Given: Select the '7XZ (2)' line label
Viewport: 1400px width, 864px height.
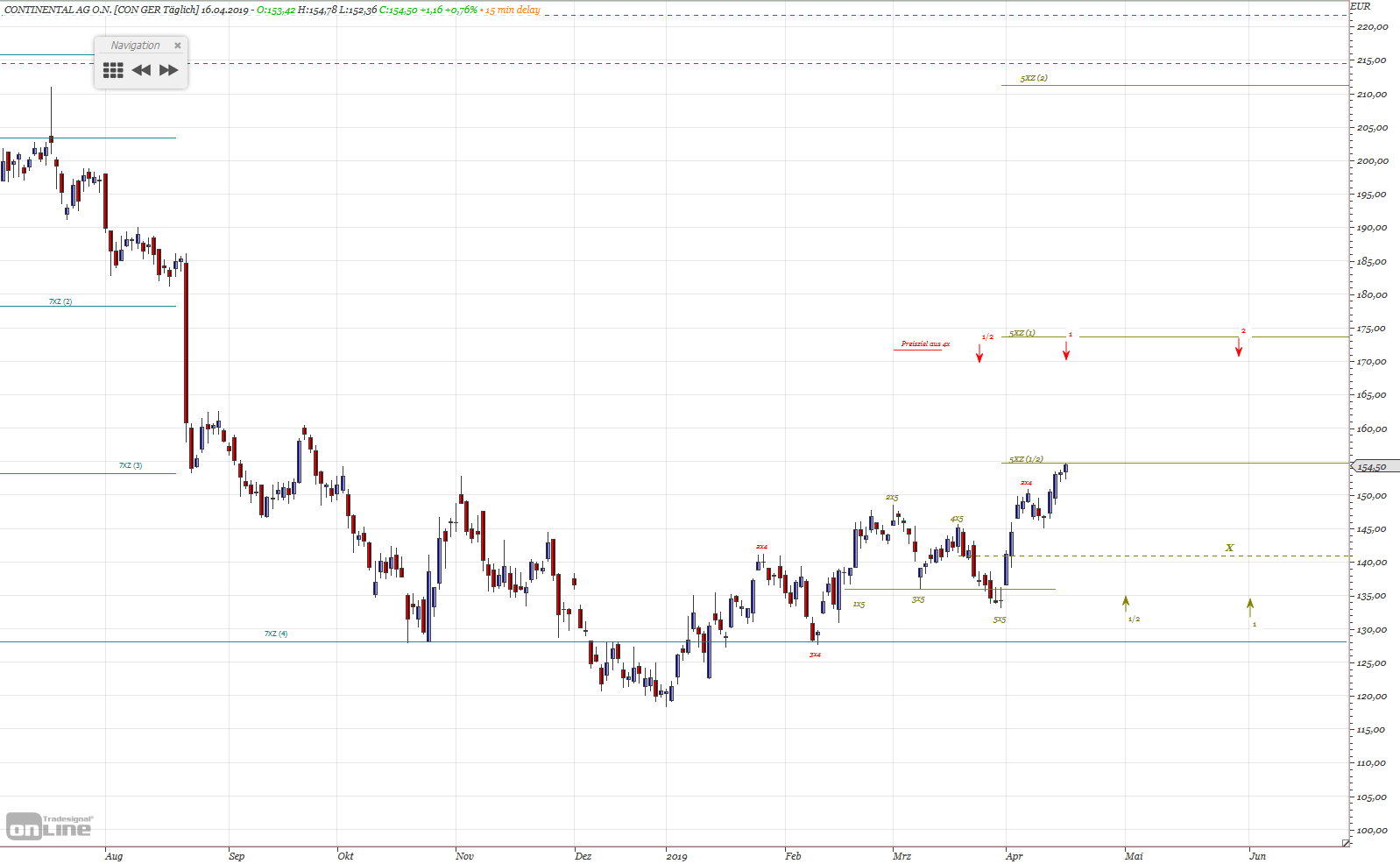Looking at the screenshot, I should (60, 301).
